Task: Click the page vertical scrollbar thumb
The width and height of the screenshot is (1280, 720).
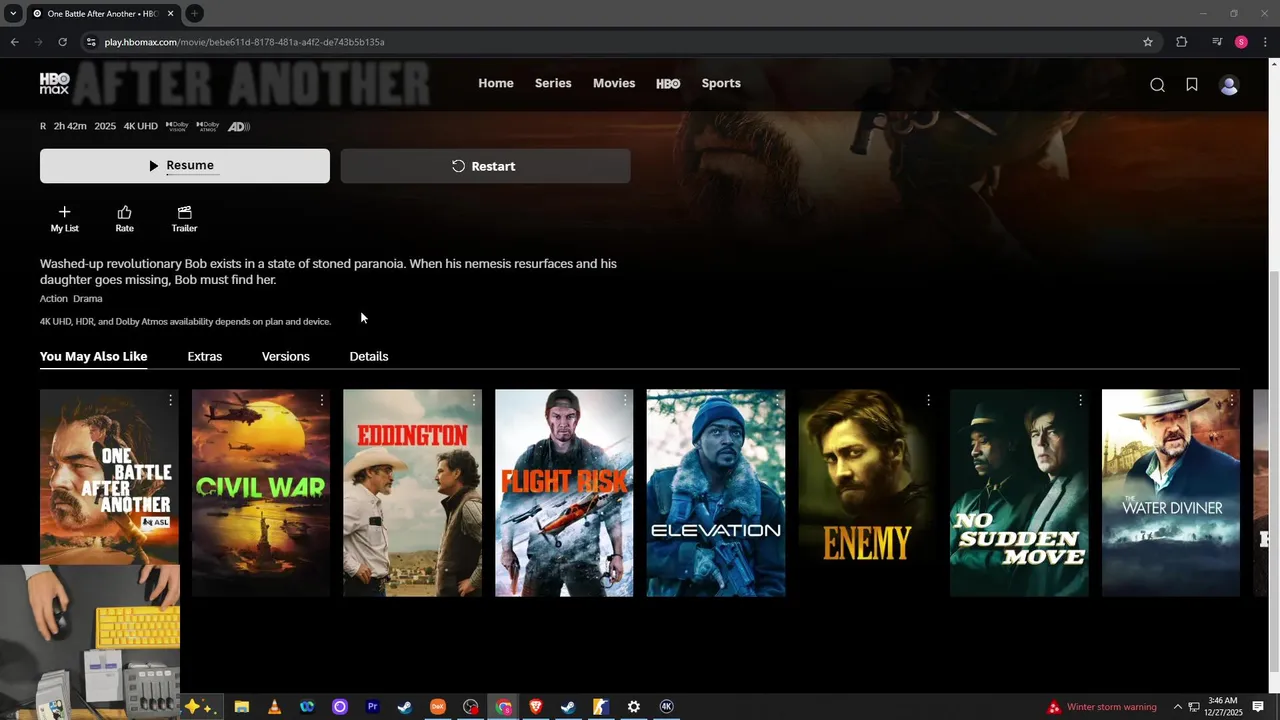Action: pos(1274,470)
